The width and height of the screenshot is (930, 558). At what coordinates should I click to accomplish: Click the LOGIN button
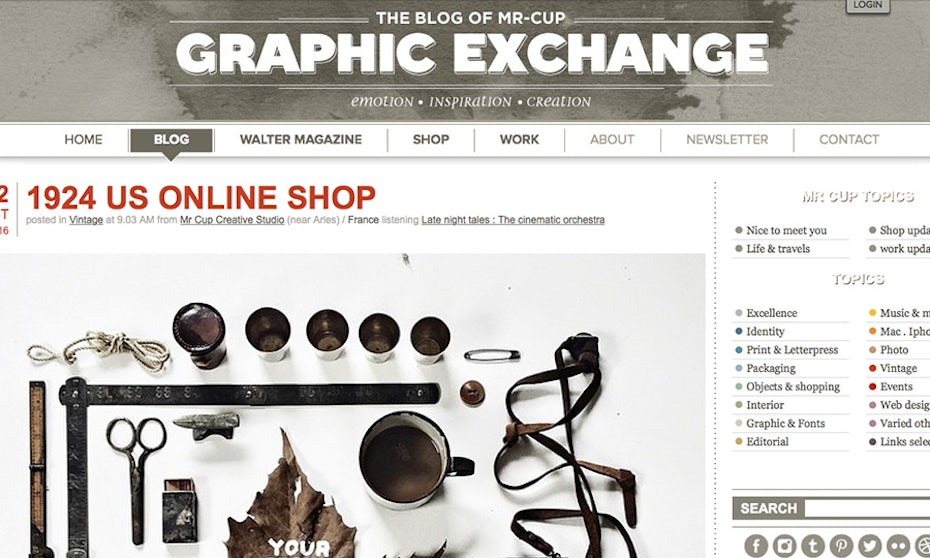click(x=868, y=5)
